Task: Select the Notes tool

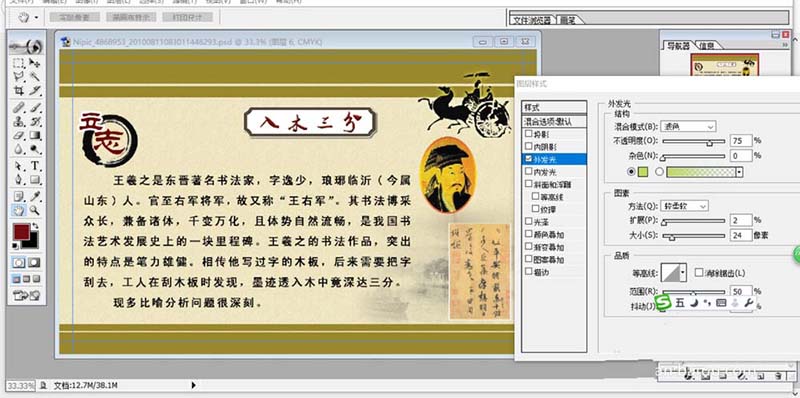Action: [19, 196]
